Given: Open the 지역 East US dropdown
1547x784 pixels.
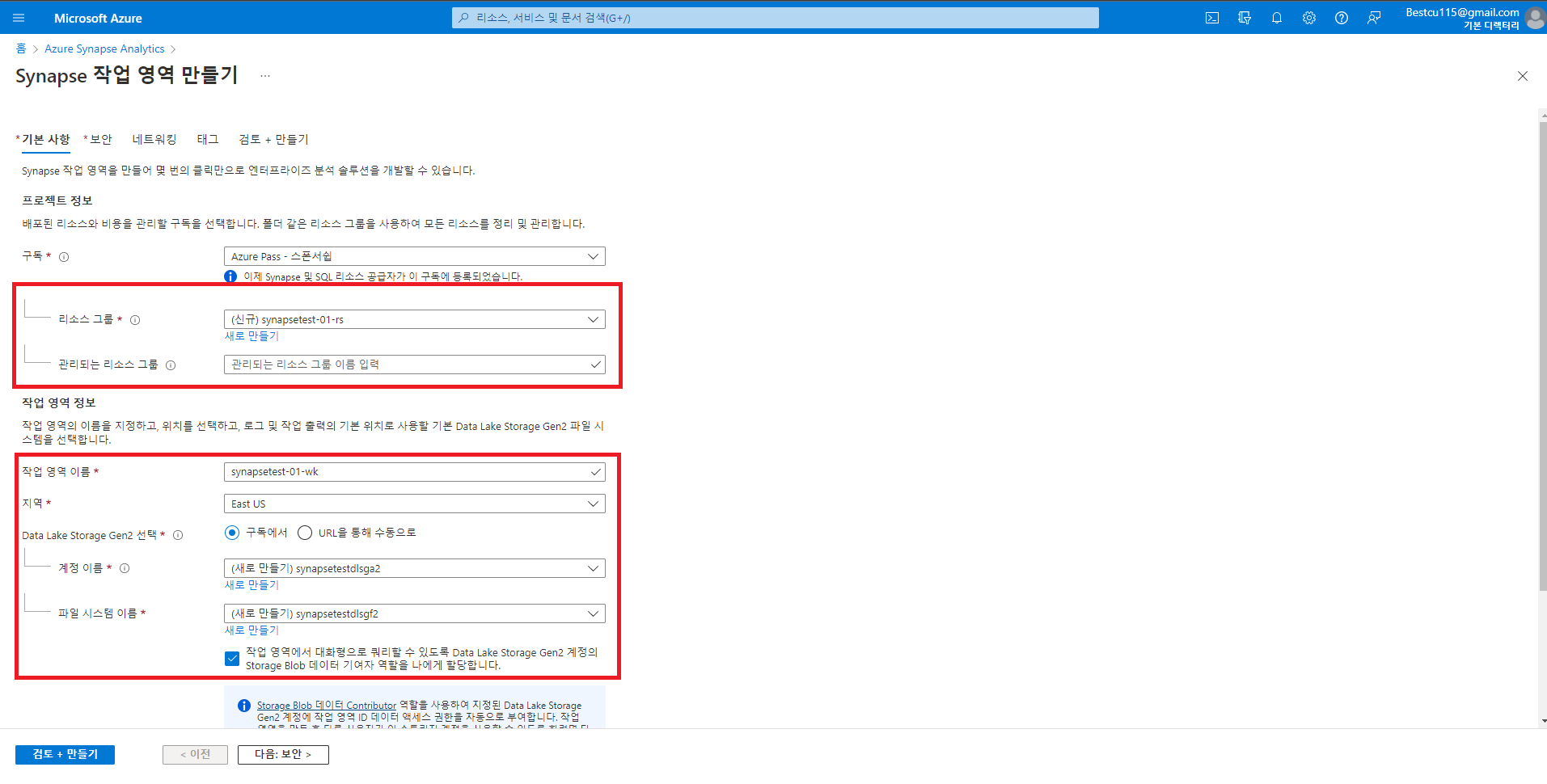Looking at the screenshot, I should [x=414, y=504].
